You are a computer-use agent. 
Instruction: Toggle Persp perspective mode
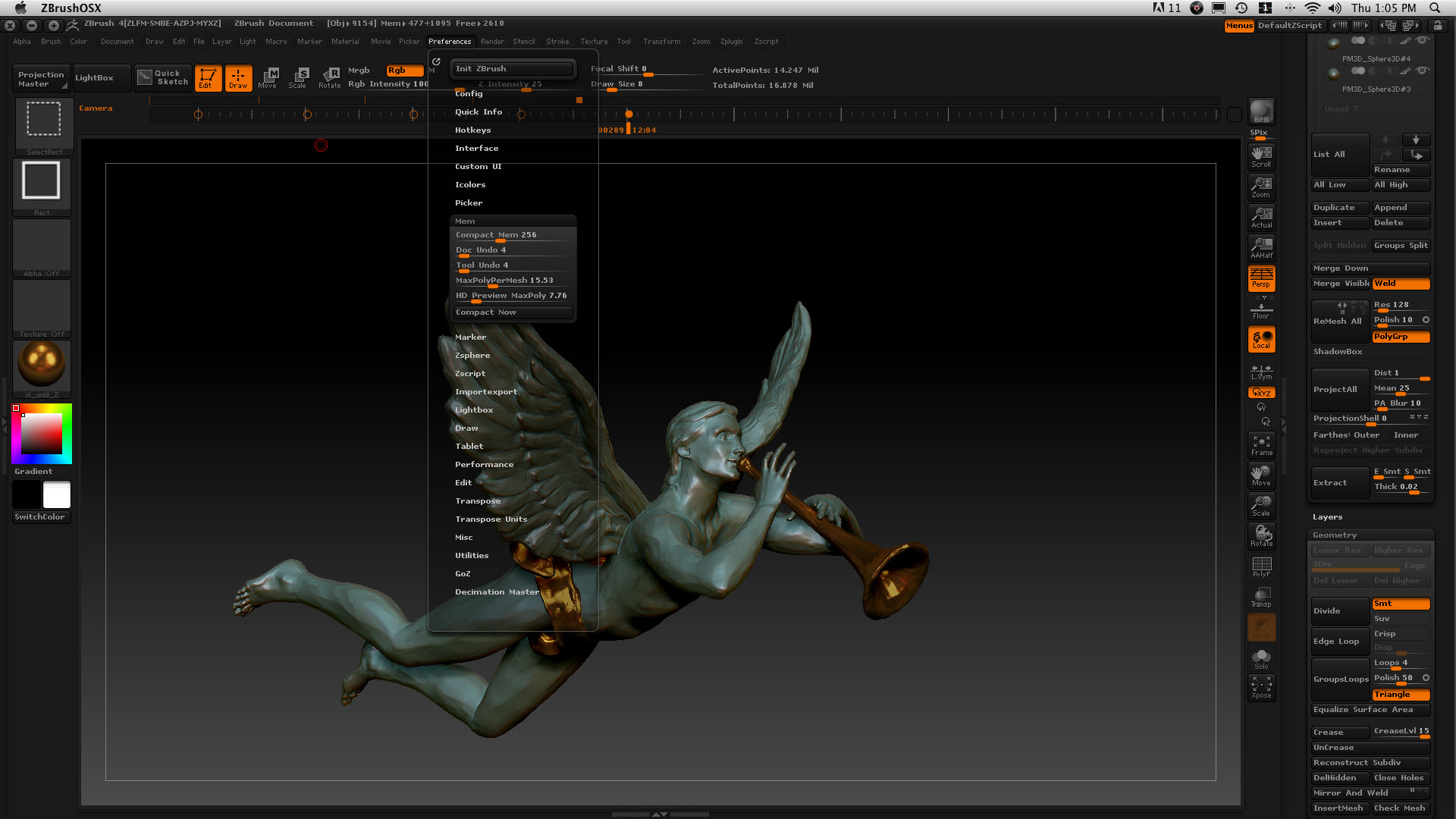[1261, 278]
